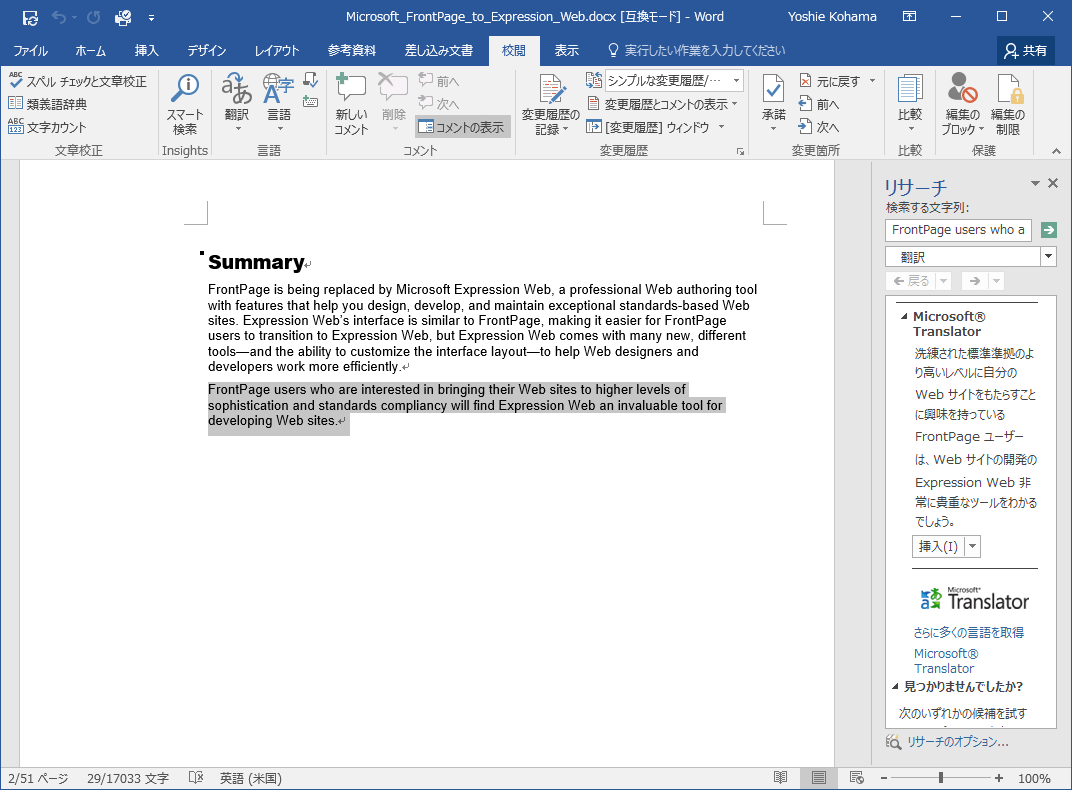The height and width of the screenshot is (790, 1072).
Task: Run Spell Check and grammar (スペル チェックと文章校正)
Action: [x=78, y=81]
